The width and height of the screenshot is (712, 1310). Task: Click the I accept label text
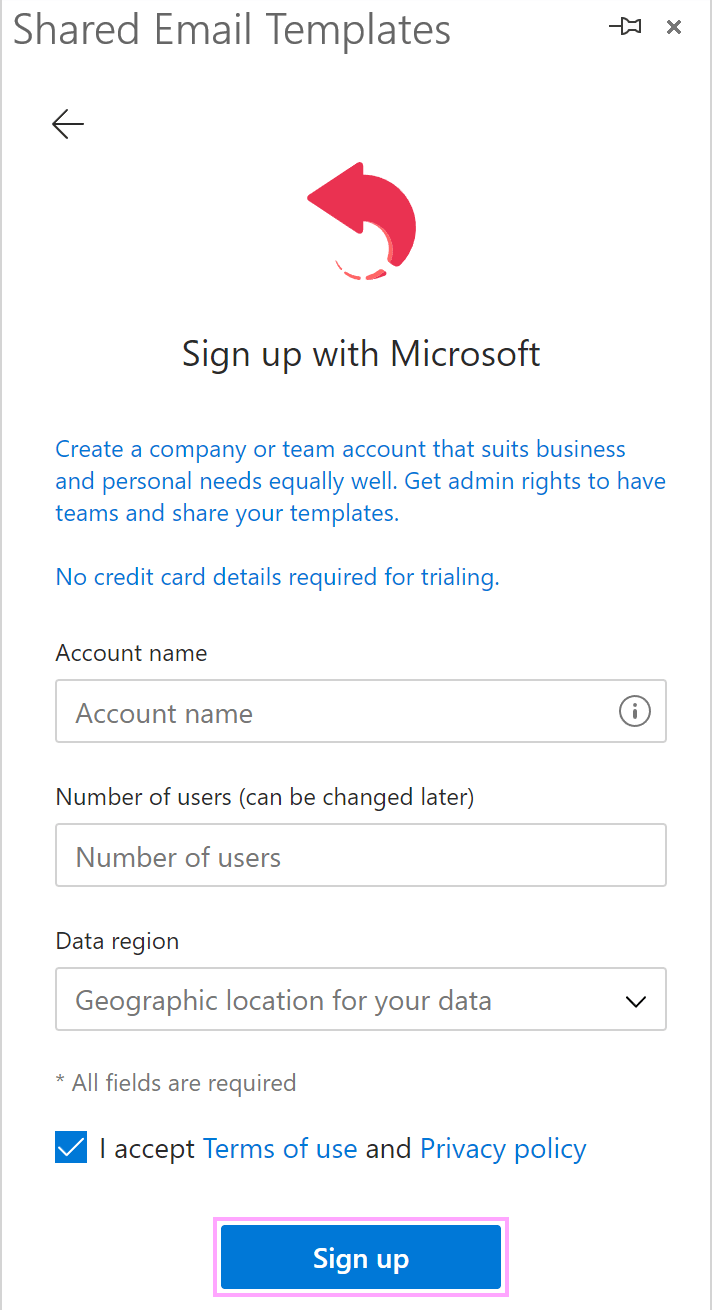[x=148, y=1148]
